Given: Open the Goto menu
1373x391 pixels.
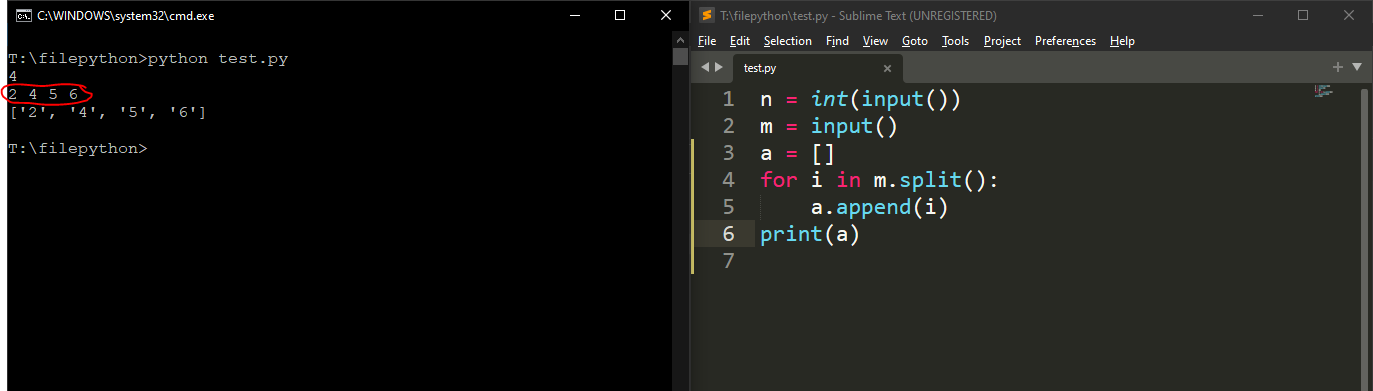Looking at the screenshot, I should pyautogui.click(x=915, y=41).
